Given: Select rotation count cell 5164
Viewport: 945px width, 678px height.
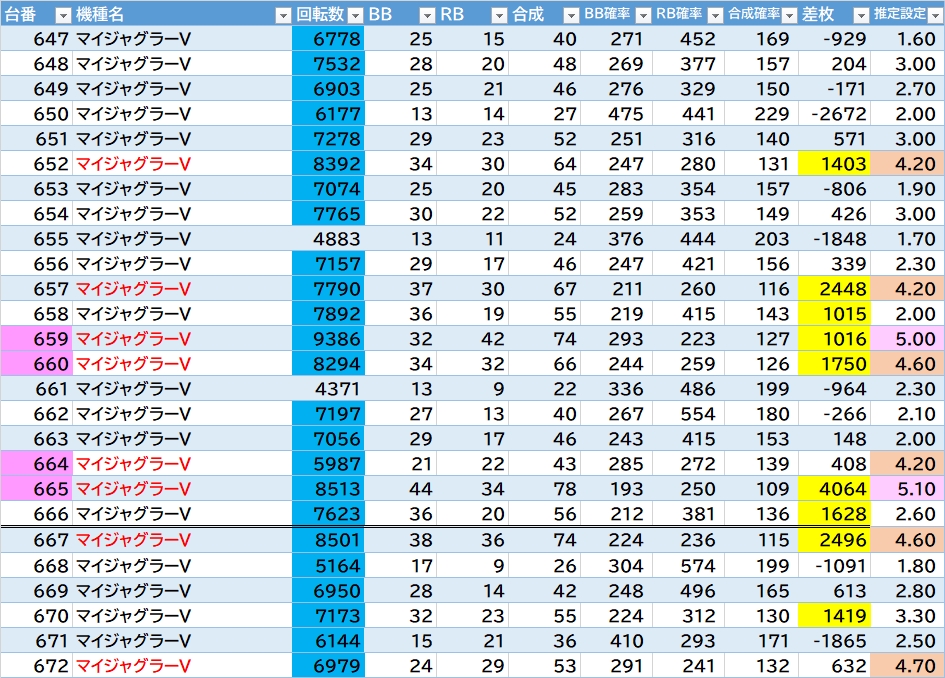Looking at the screenshot, I should tap(328, 566).
